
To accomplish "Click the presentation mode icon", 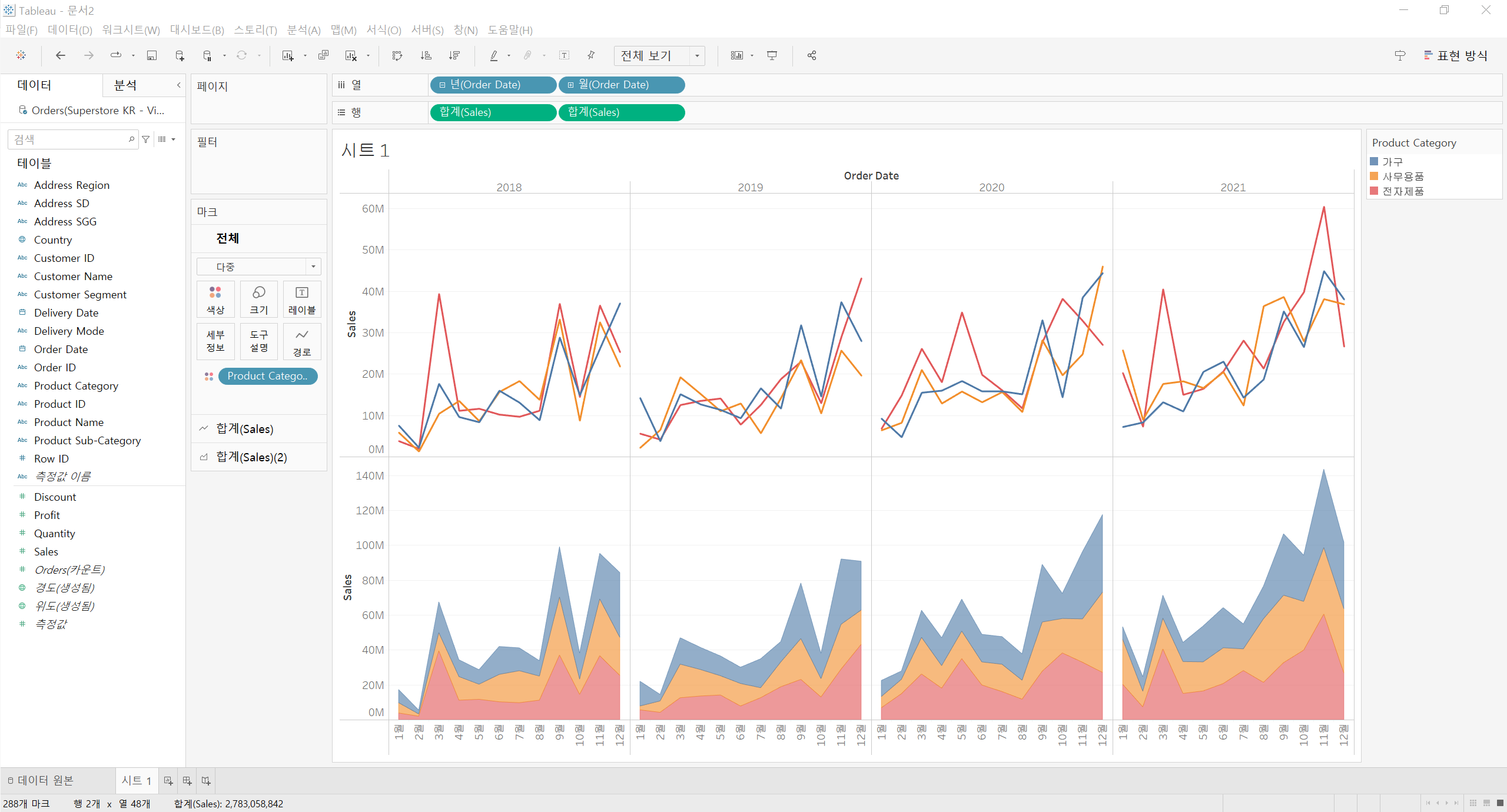I will 772,55.
